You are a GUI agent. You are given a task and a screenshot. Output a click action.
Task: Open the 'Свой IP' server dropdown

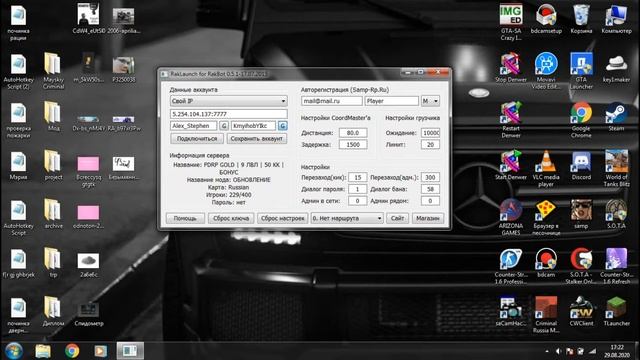coord(229,101)
